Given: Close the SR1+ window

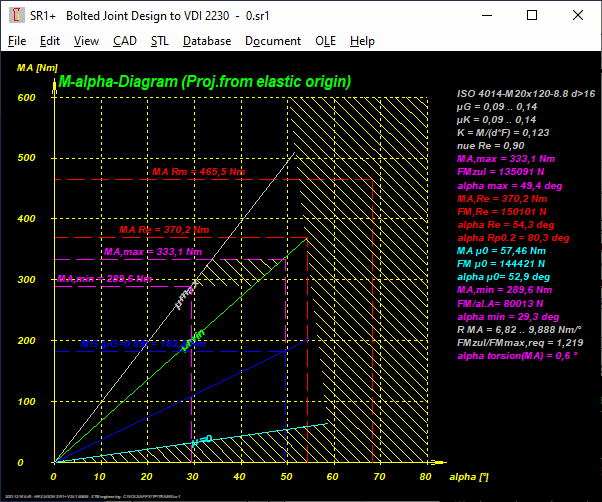Looking at the screenshot, I should [577, 16].
